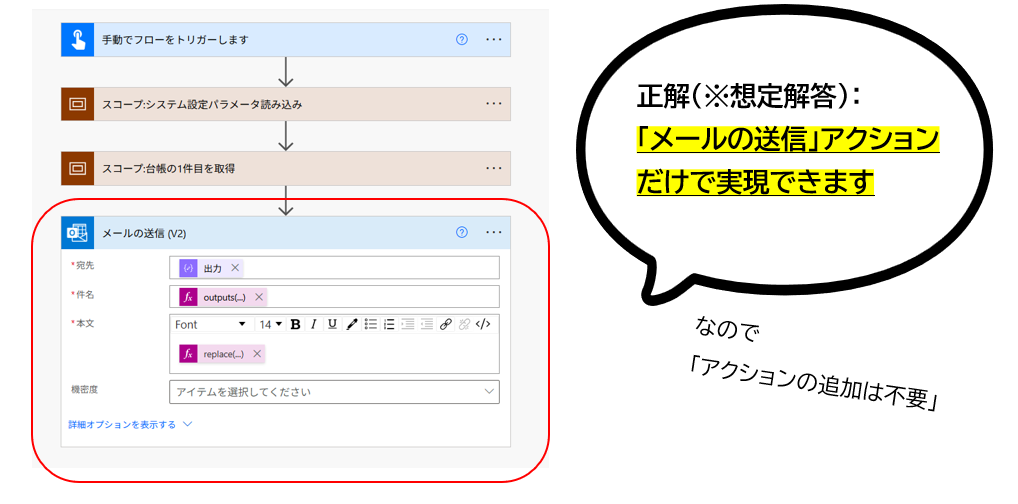Expand スコープ:台帳の1件目を取得 action card
Image resolution: width=1018 pixels, height=504 pixels.
286,168
